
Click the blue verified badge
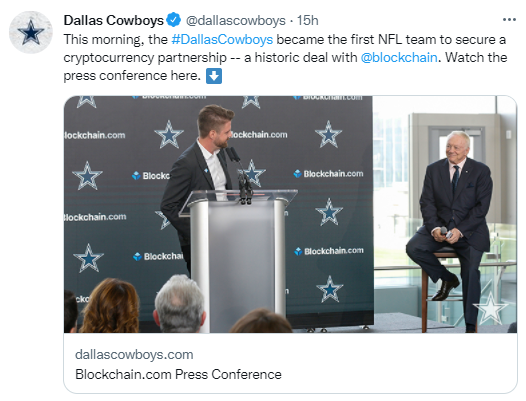click(174, 20)
